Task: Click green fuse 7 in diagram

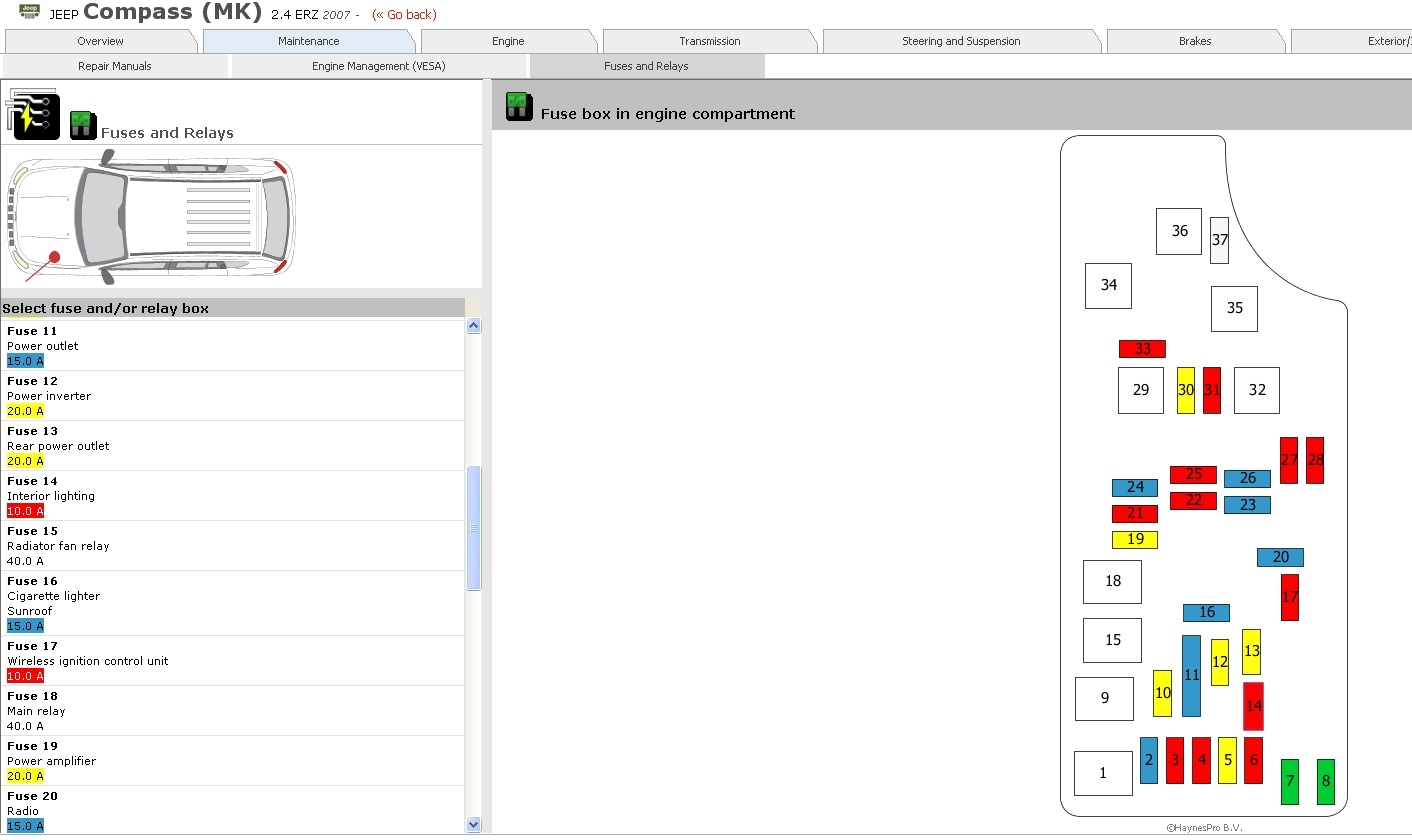Action: point(1290,782)
